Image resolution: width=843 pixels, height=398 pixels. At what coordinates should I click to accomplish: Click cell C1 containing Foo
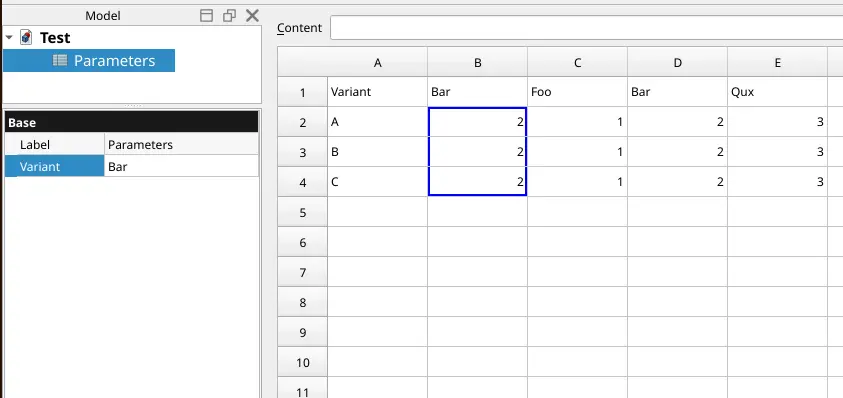pos(577,92)
